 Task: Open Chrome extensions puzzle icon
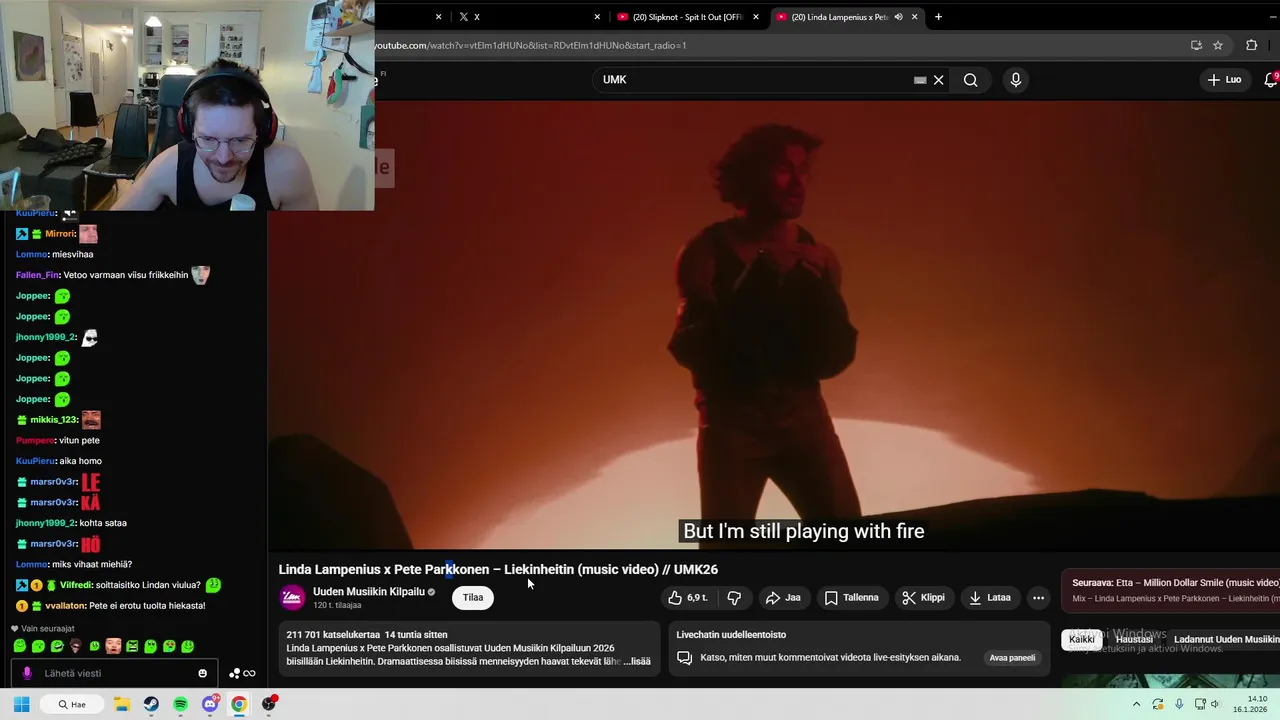(x=1251, y=45)
